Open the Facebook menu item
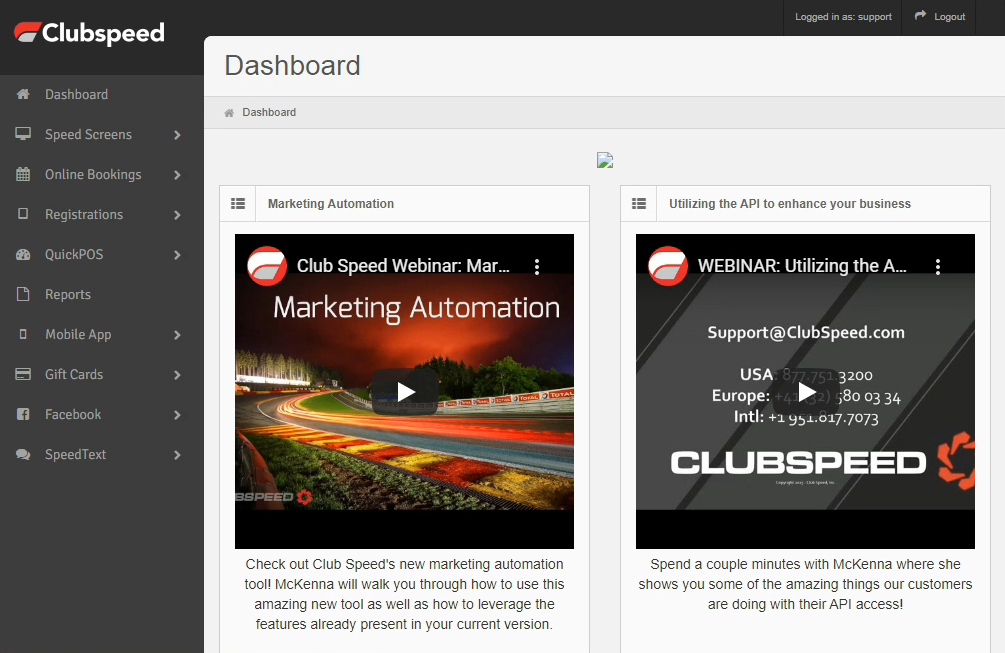 (x=102, y=414)
